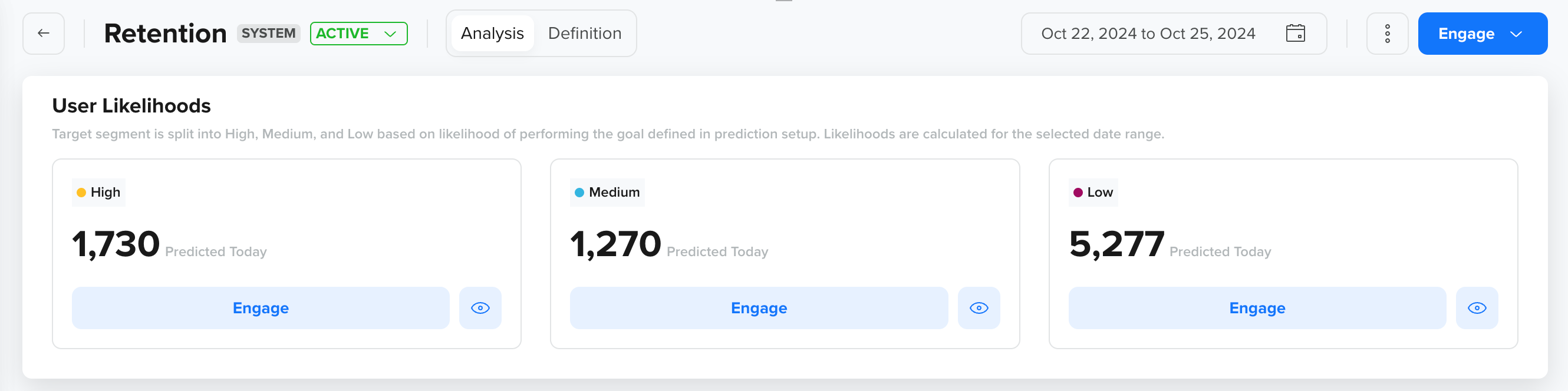Click the yellow High likelihood dot

click(x=80, y=191)
